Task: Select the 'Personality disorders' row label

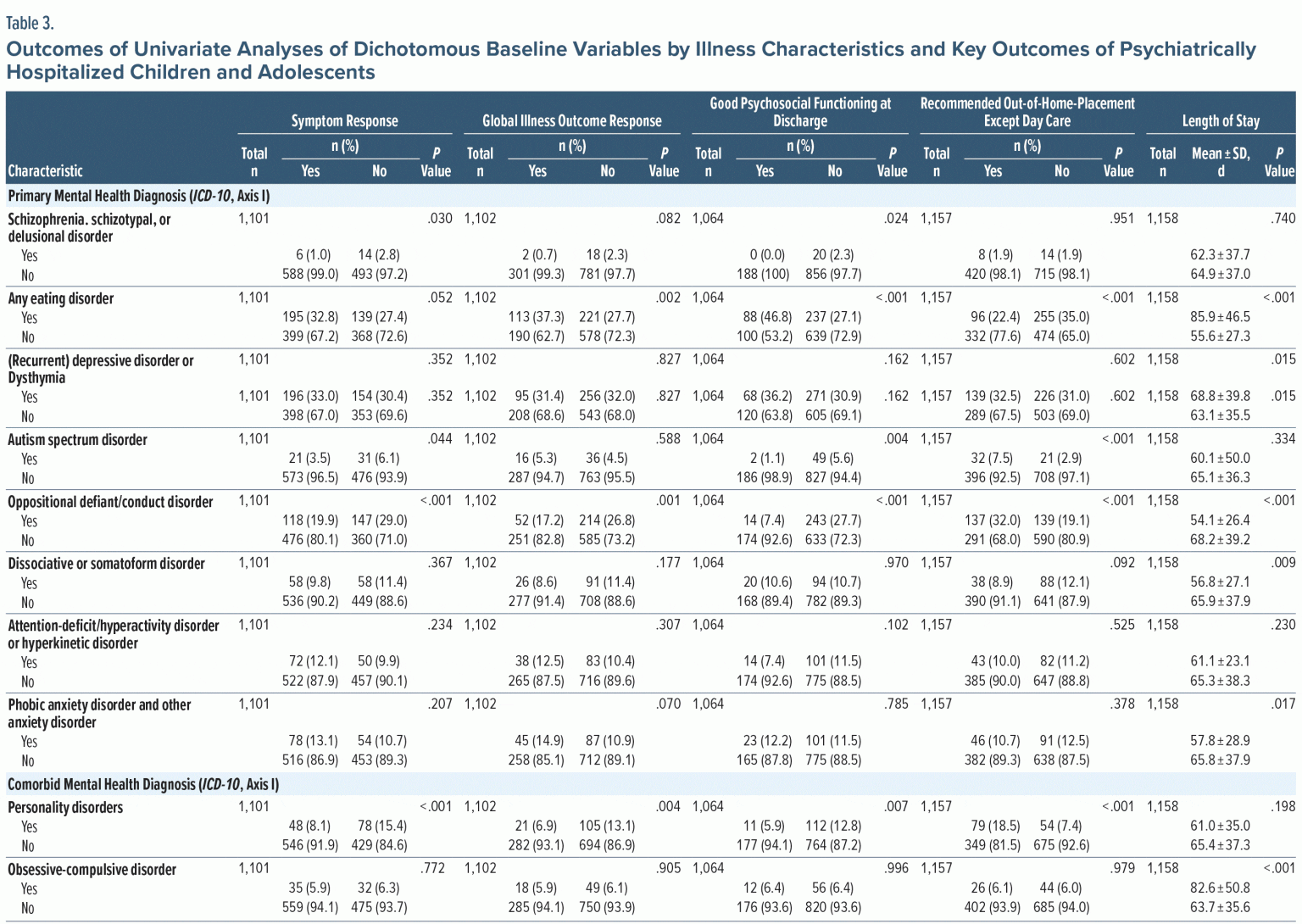Action: click(65, 808)
